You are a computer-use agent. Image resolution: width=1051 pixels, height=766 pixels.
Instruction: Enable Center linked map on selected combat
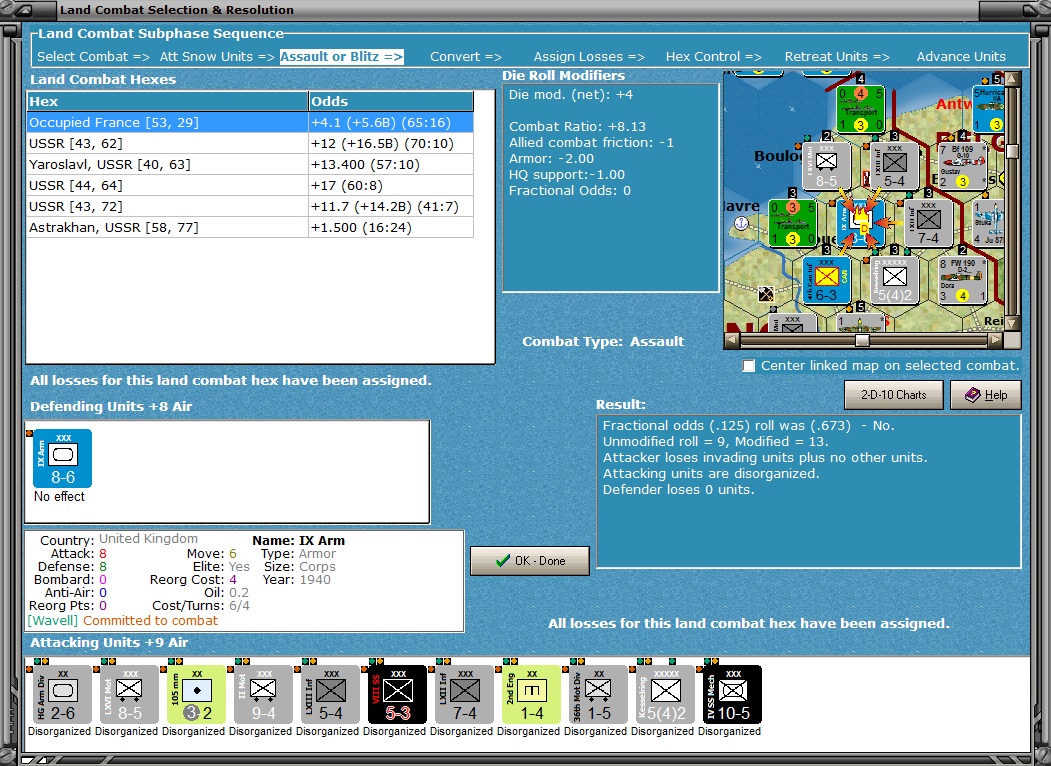click(749, 366)
